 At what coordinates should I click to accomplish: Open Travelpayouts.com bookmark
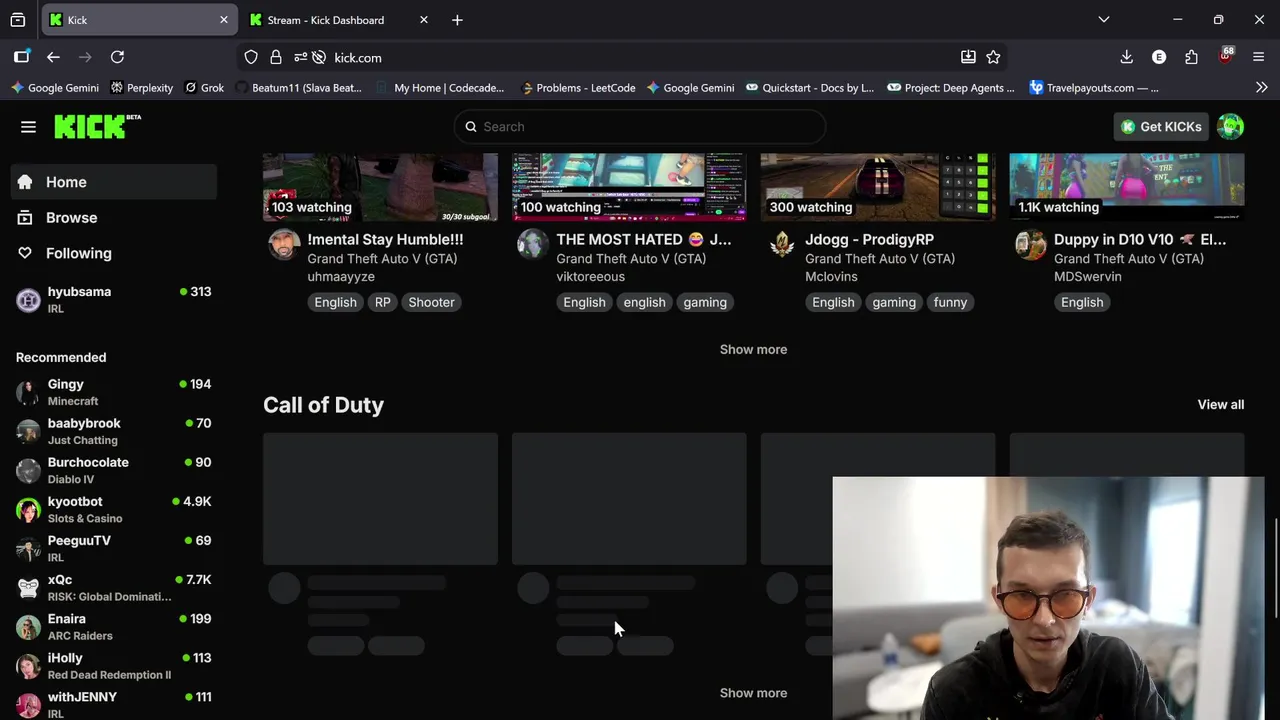tap(1093, 88)
